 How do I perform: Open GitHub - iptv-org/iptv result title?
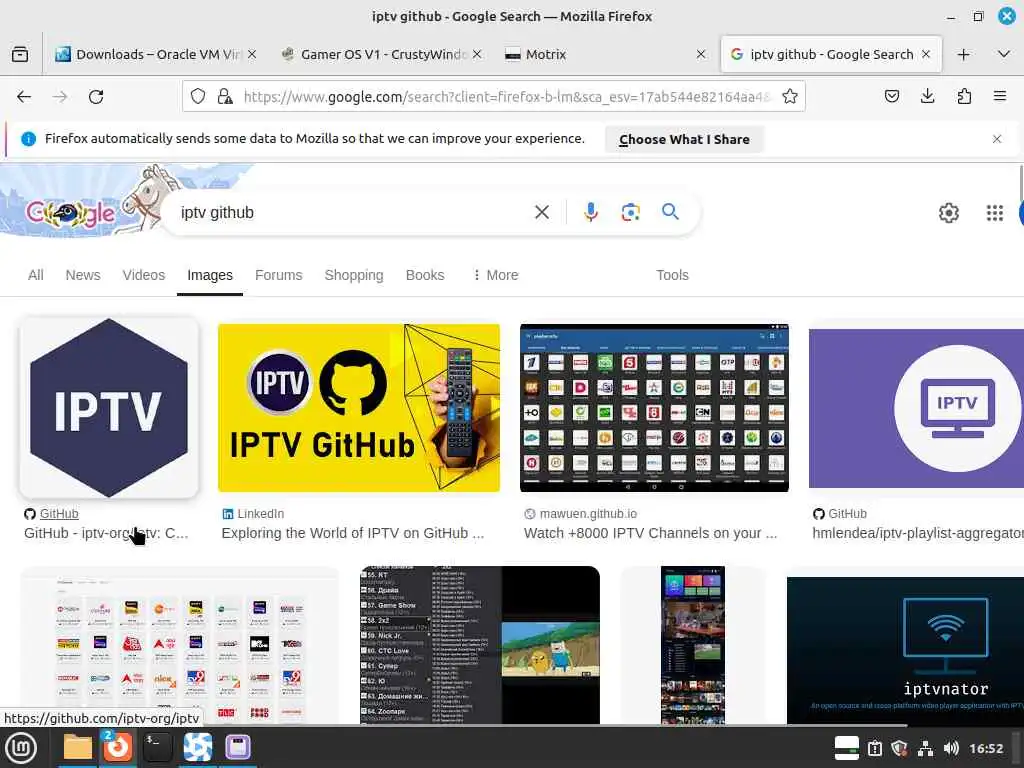[106, 533]
